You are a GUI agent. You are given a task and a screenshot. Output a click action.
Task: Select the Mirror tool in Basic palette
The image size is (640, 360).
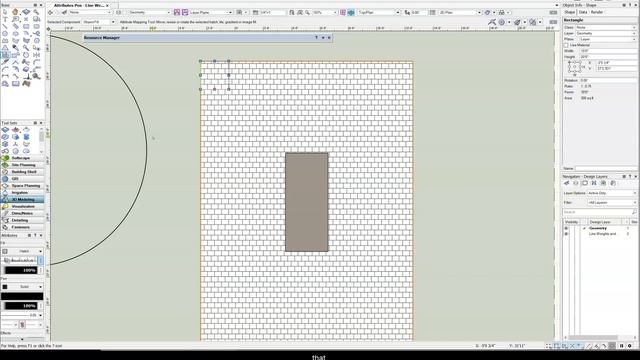pyautogui.click(x=37, y=55)
